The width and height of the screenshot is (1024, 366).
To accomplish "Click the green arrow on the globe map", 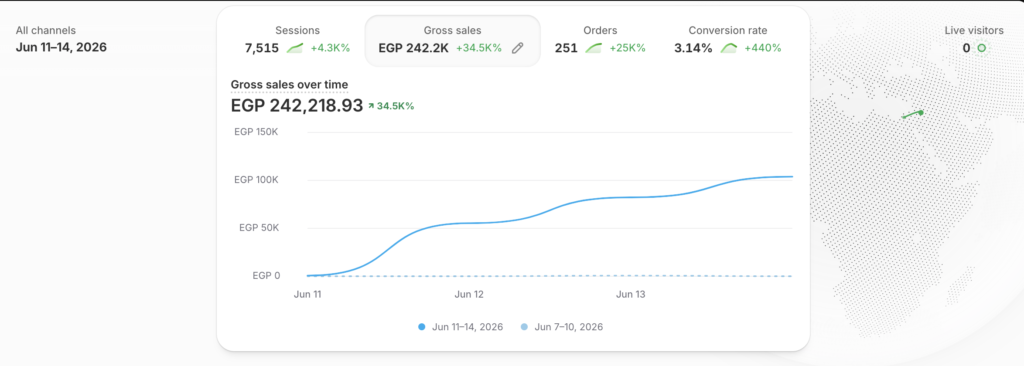I will 912,114.
